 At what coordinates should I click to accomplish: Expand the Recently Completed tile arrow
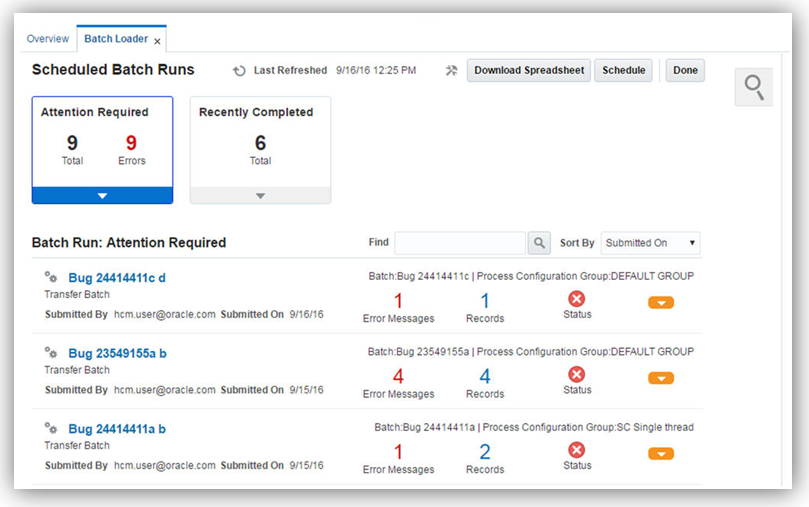tap(260, 196)
